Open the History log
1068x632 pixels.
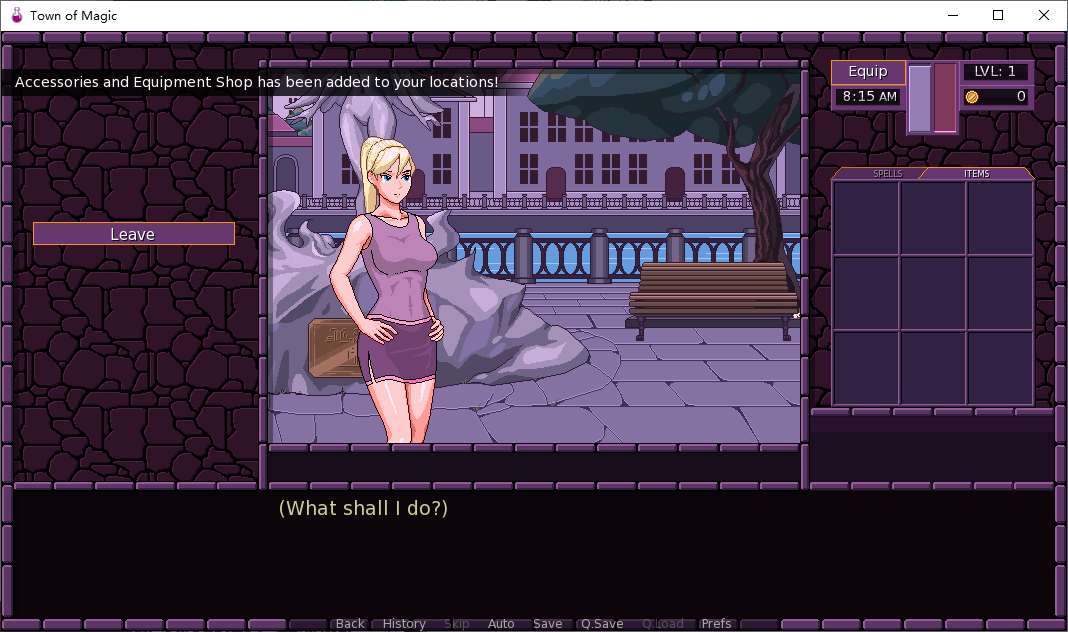[x=404, y=623]
